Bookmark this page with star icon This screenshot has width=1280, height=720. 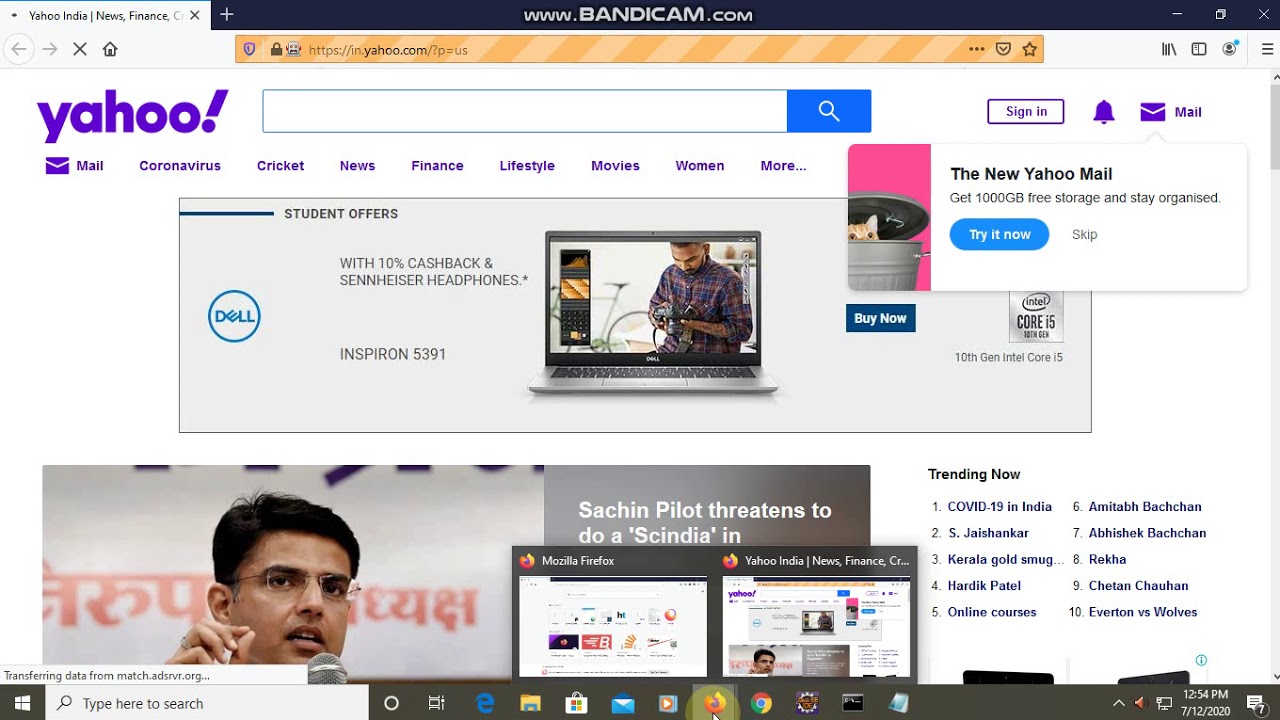(1029, 49)
